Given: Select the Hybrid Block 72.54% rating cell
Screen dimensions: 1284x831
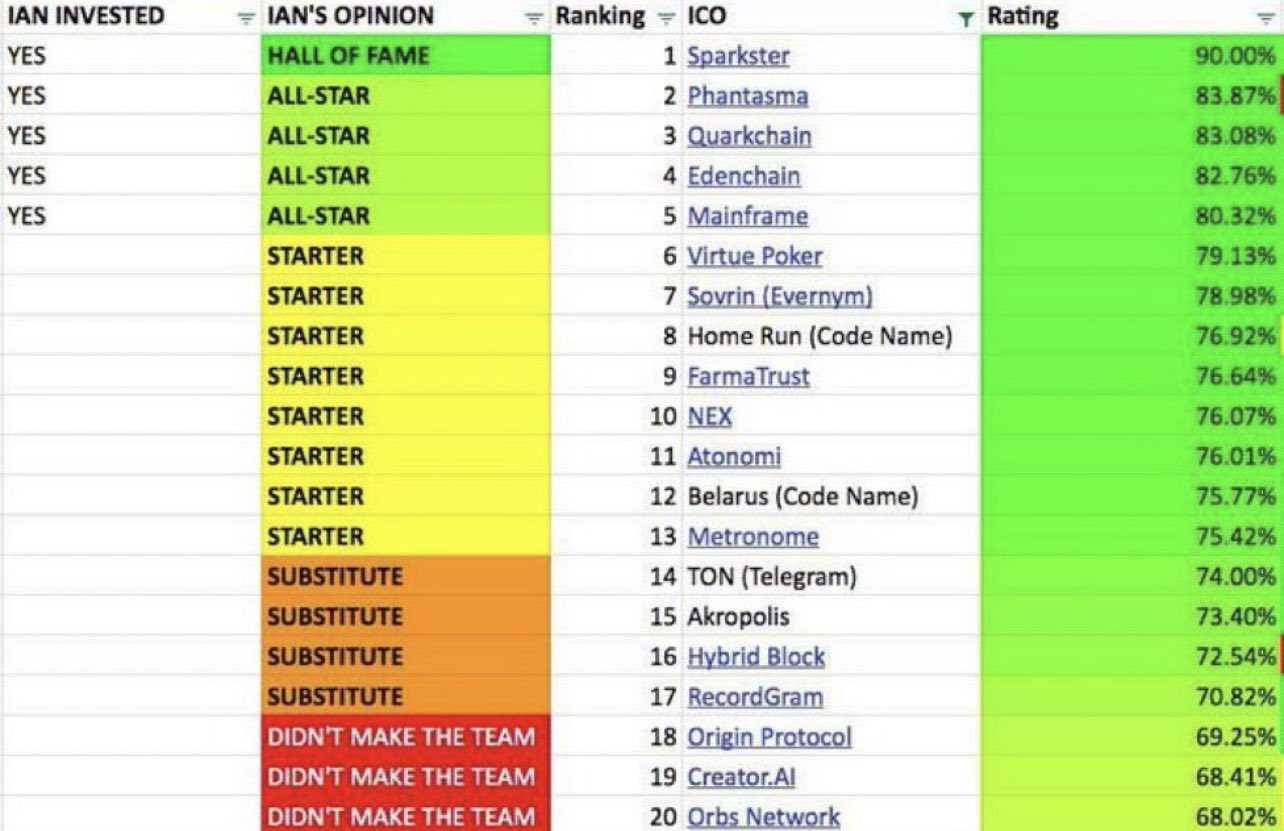Looking at the screenshot, I should tap(1130, 657).
